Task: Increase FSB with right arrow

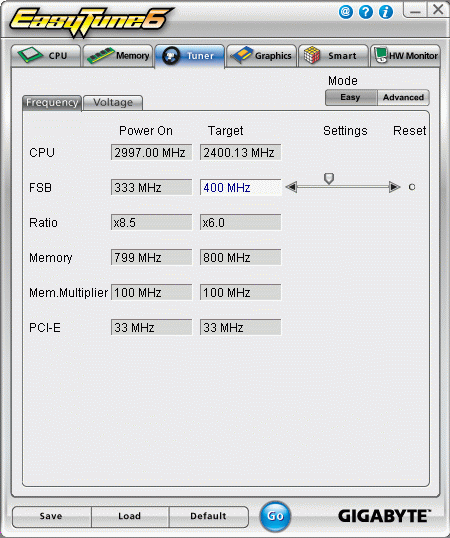Action: click(x=395, y=187)
